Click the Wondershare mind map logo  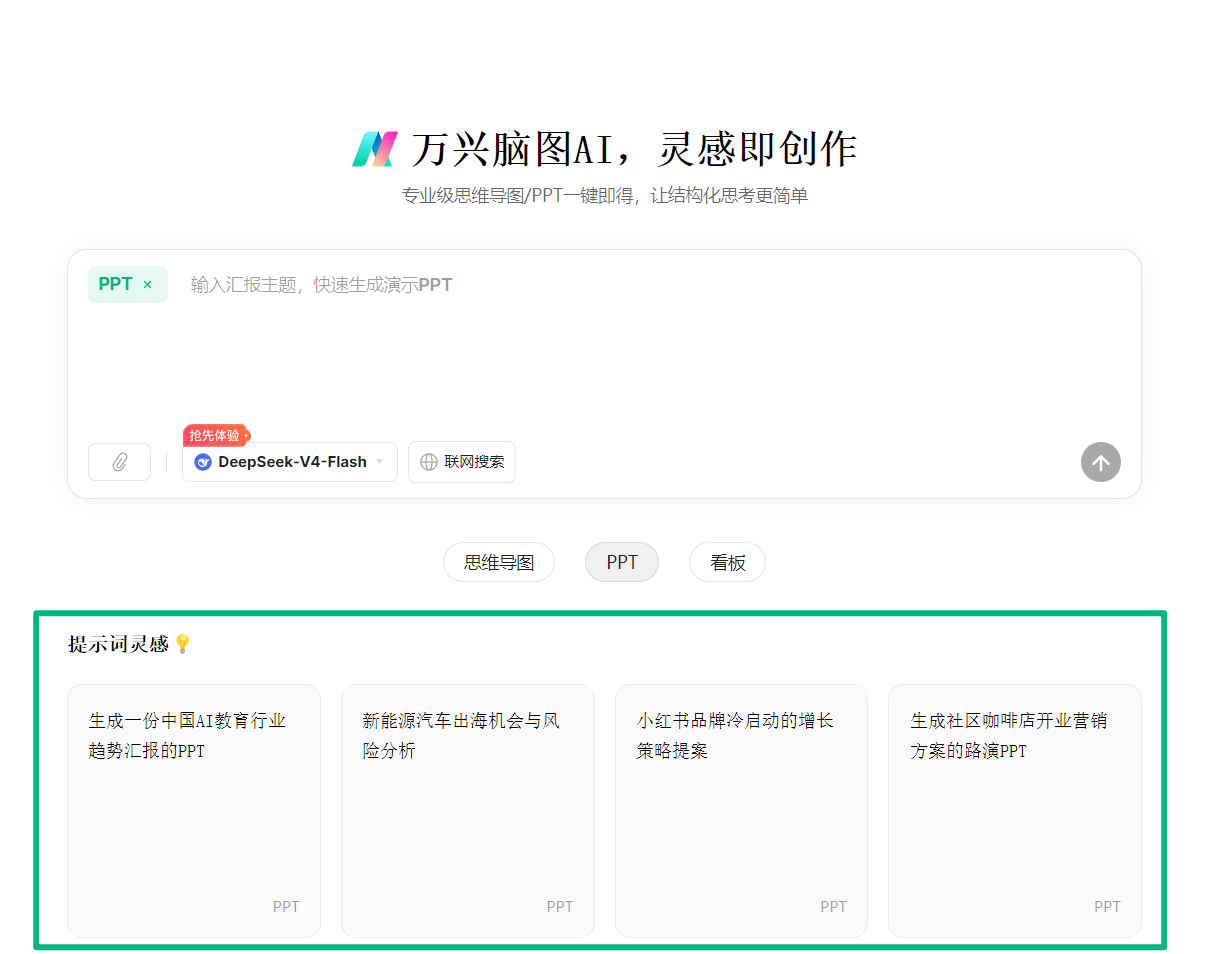(375, 149)
